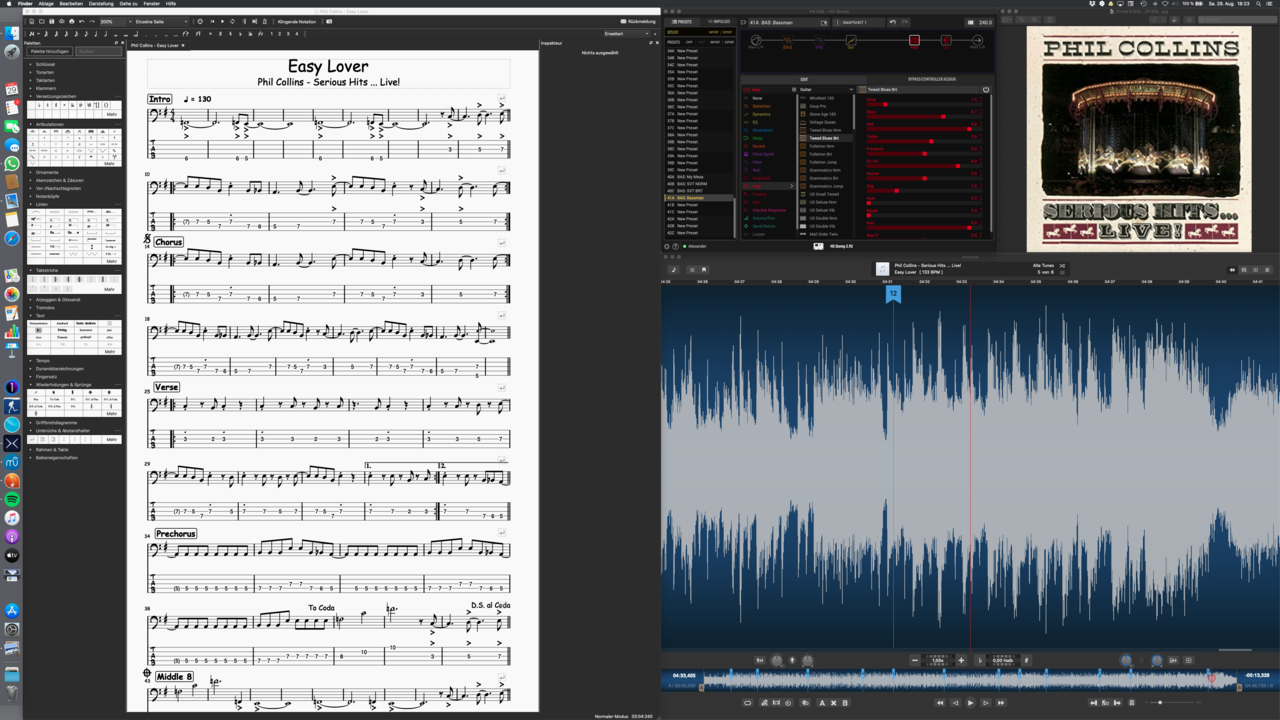Expand the Dynamikbezeichnungen palette

pyautogui.click(x=59, y=368)
